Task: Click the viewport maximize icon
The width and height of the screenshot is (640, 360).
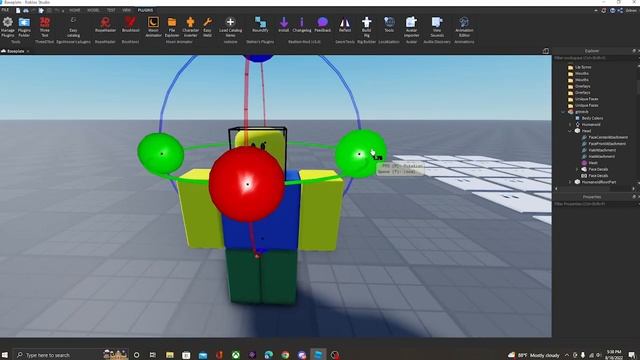Action: pos(546,51)
